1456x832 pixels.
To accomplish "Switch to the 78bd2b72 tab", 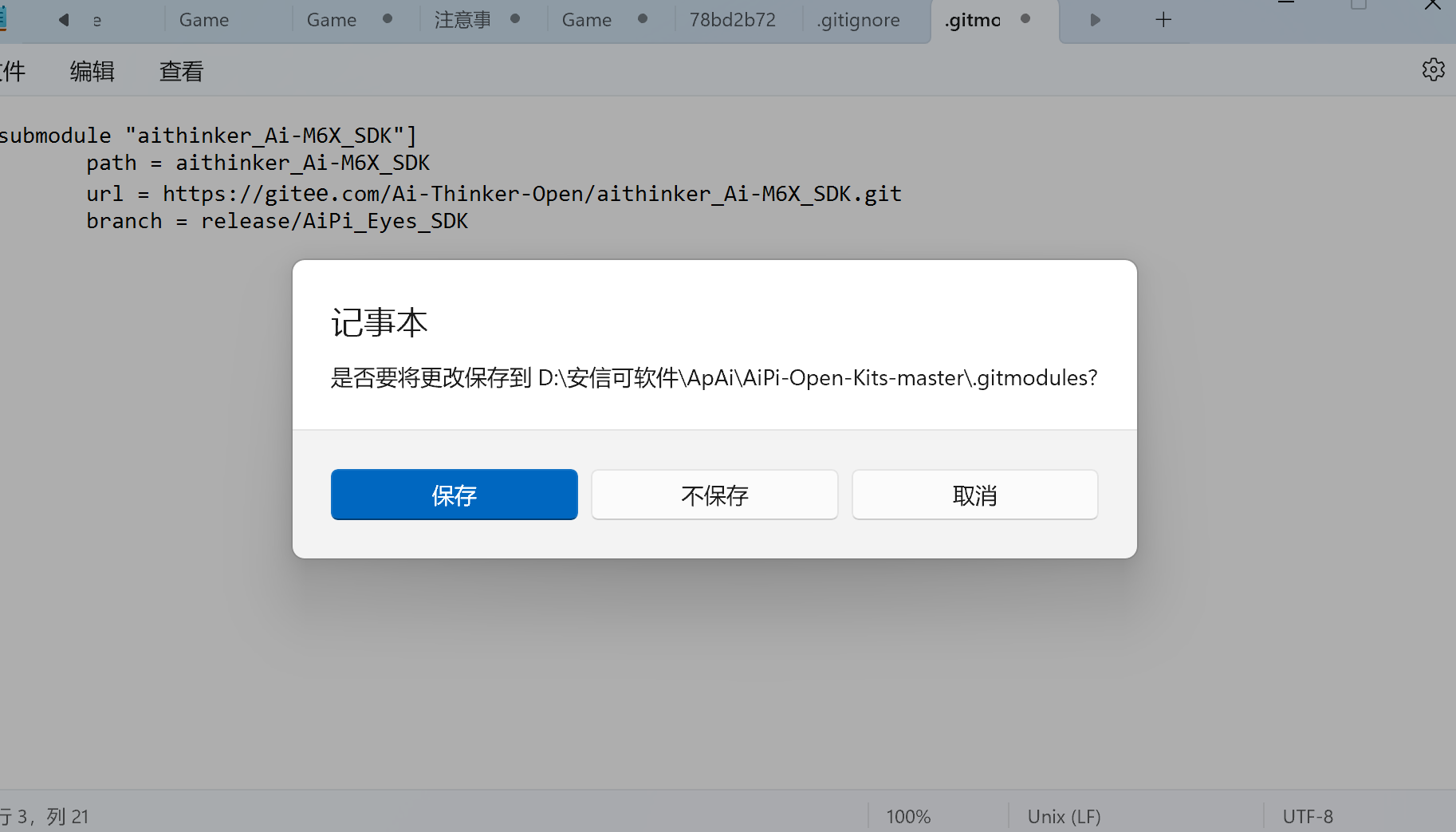I will point(733,20).
